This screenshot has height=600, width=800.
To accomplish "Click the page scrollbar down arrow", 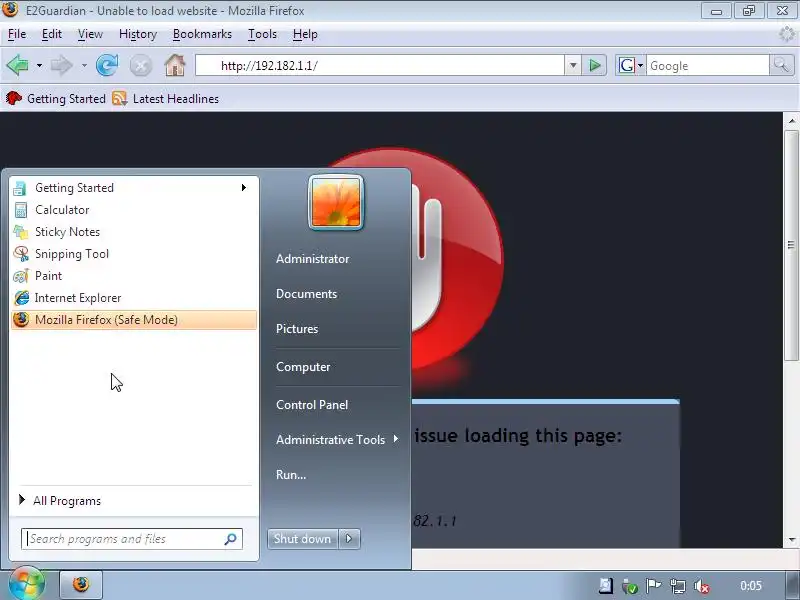I will click(x=791, y=539).
